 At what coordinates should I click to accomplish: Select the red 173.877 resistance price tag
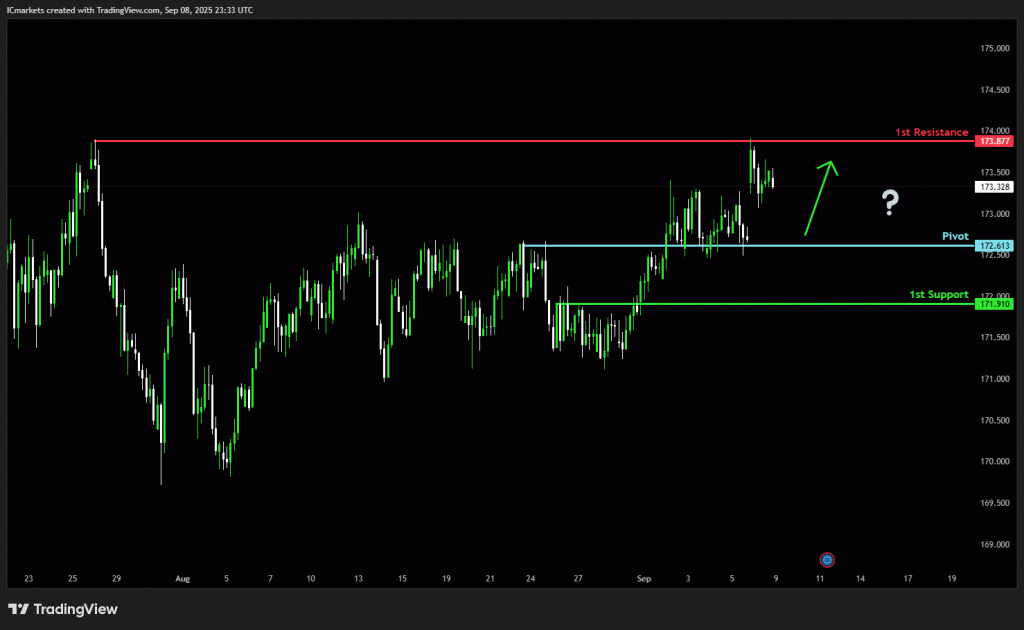tap(994, 141)
